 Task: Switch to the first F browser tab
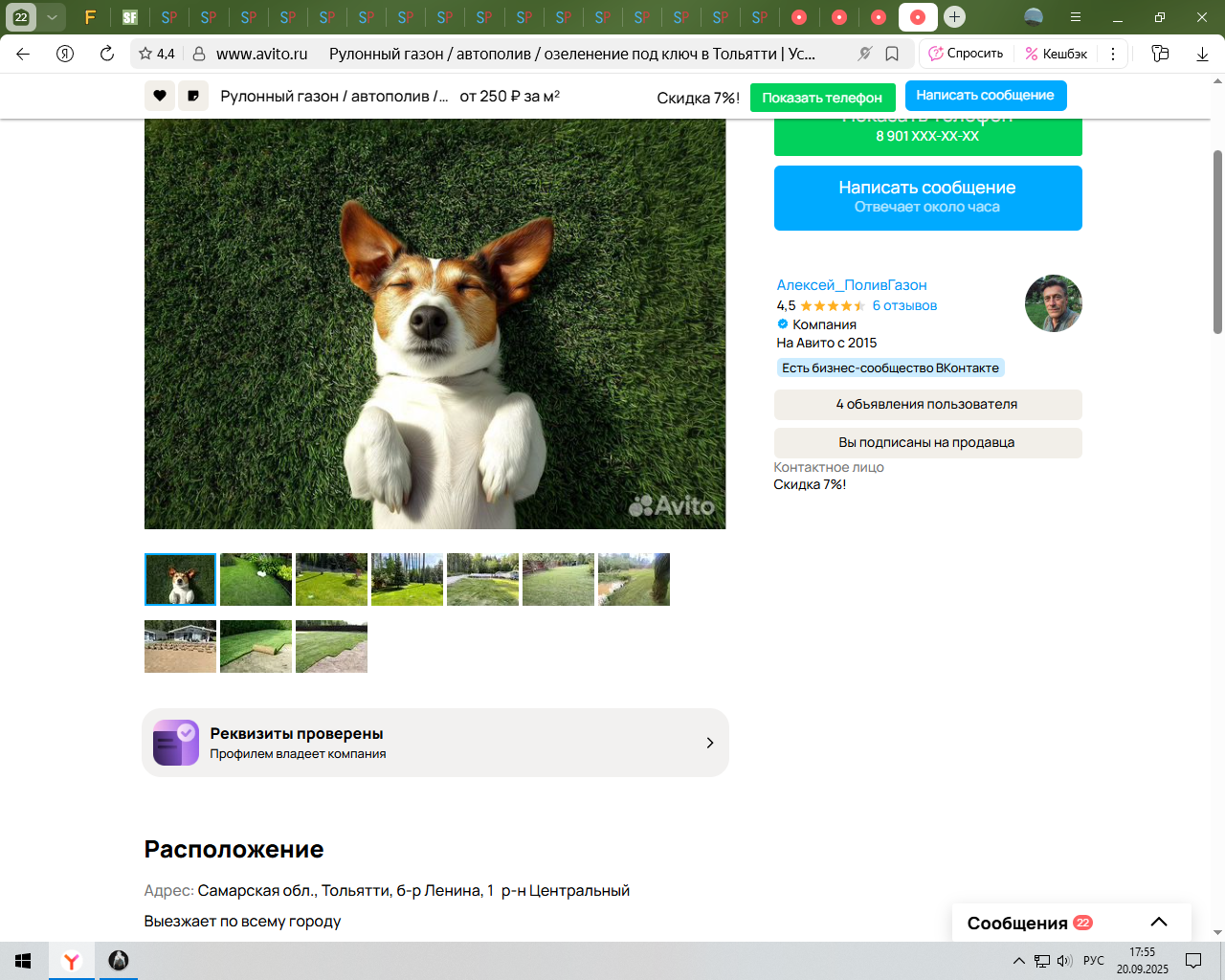click(x=90, y=16)
